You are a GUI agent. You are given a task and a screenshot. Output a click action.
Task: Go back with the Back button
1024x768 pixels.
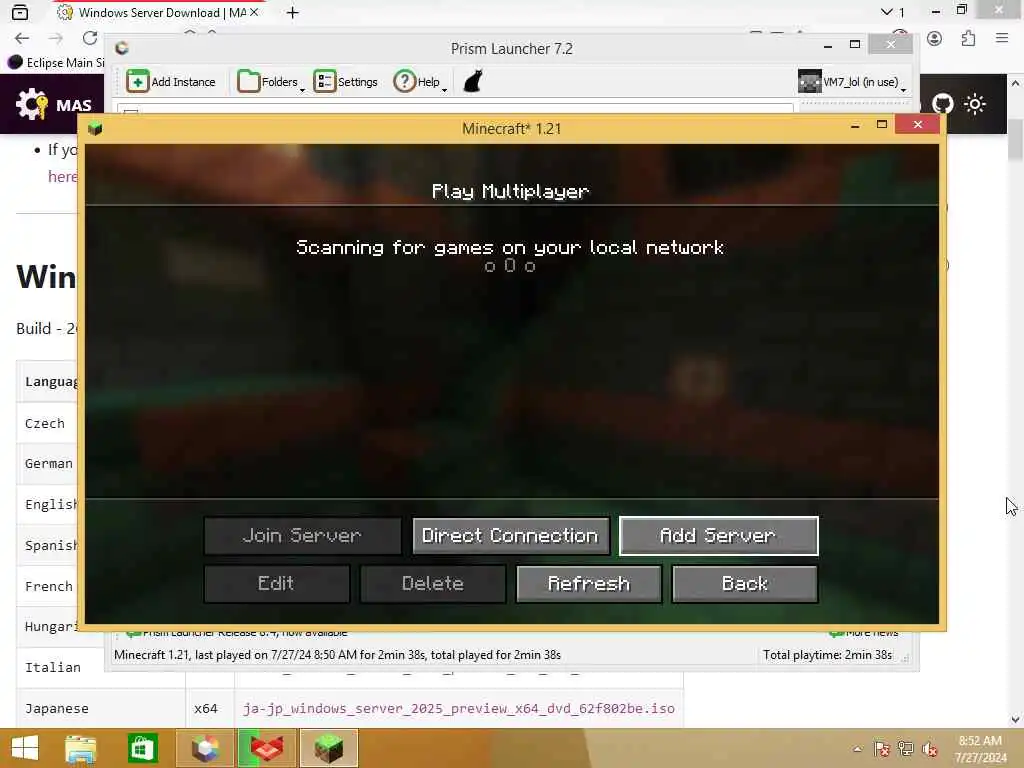(x=744, y=583)
